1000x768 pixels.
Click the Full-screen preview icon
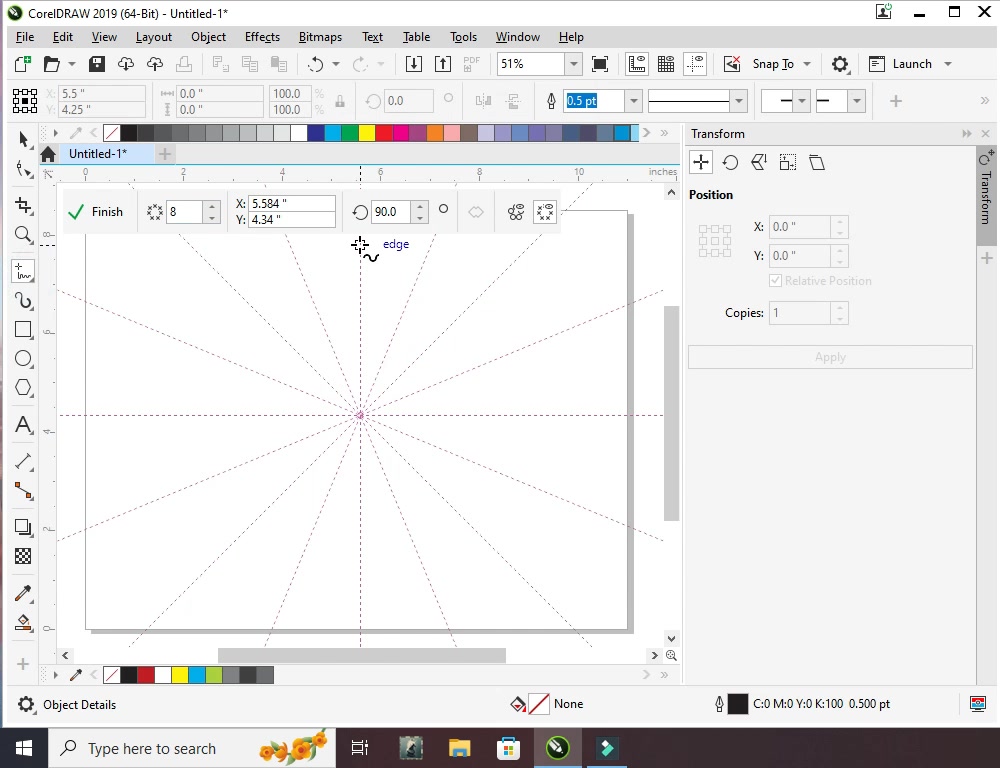click(x=599, y=64)
